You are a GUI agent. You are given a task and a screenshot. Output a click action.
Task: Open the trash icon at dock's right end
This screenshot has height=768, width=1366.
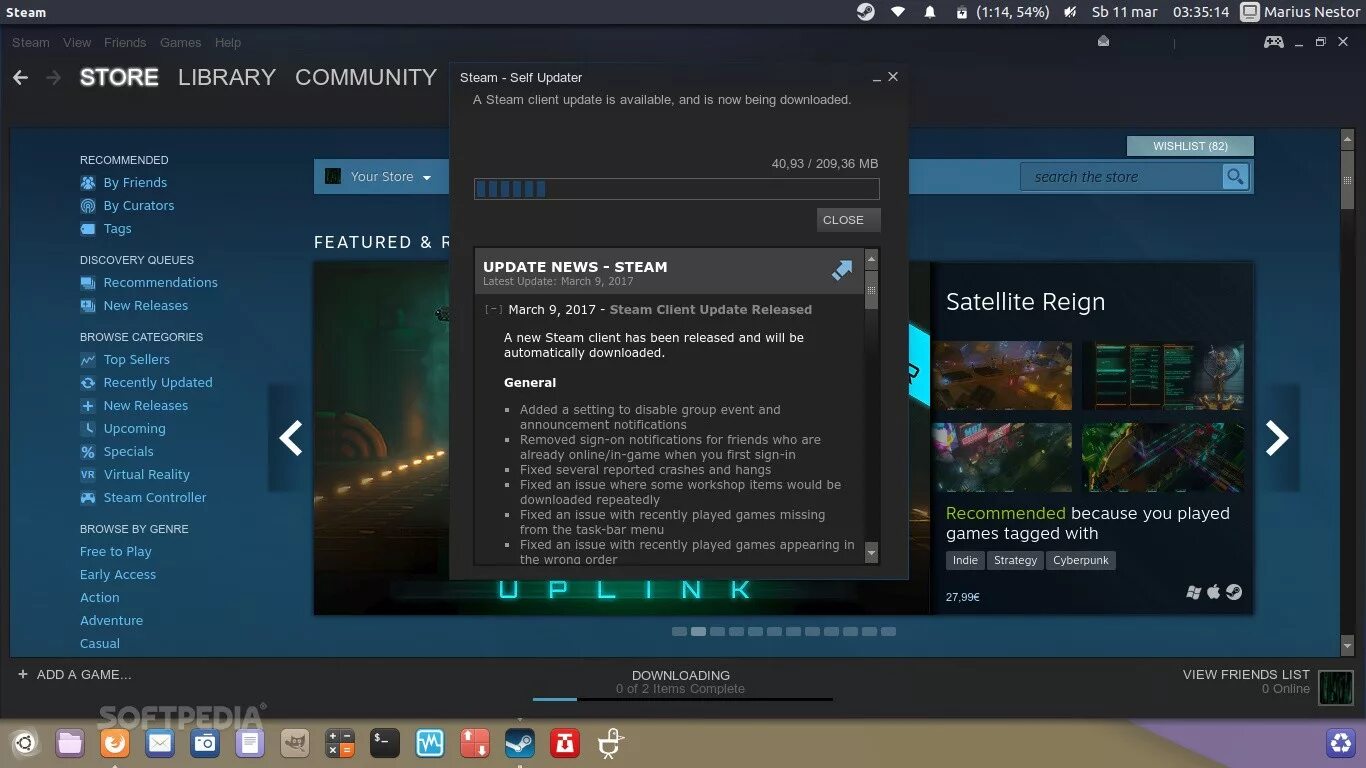(1340, 743)
